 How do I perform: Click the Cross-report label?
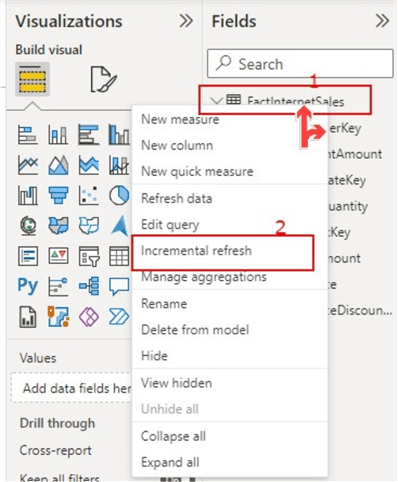coord(55,450)
